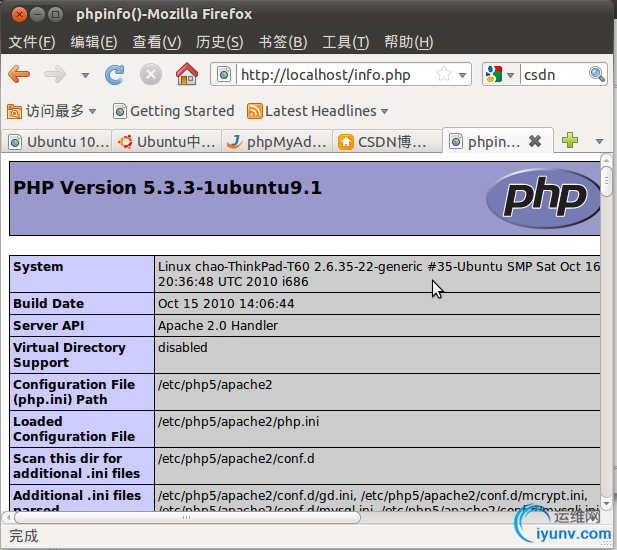Go to the Home page icon
The image size is (617, 550).
(x=187, y=74)
